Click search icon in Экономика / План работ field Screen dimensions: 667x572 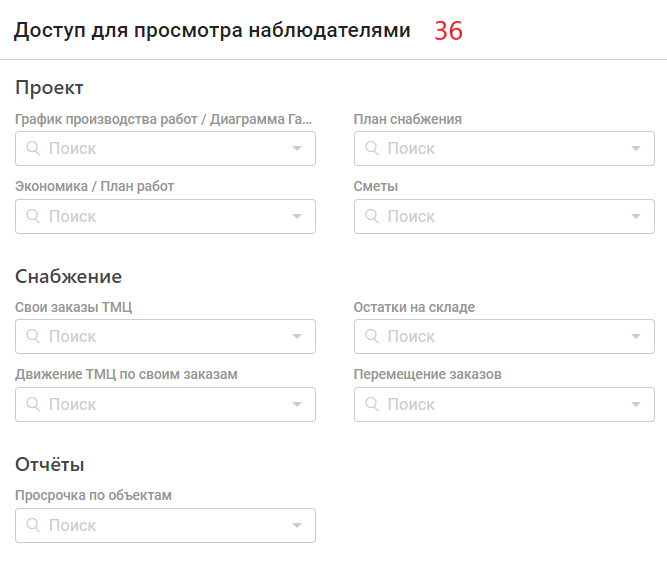pyautogui.click(x=33, y=216)
